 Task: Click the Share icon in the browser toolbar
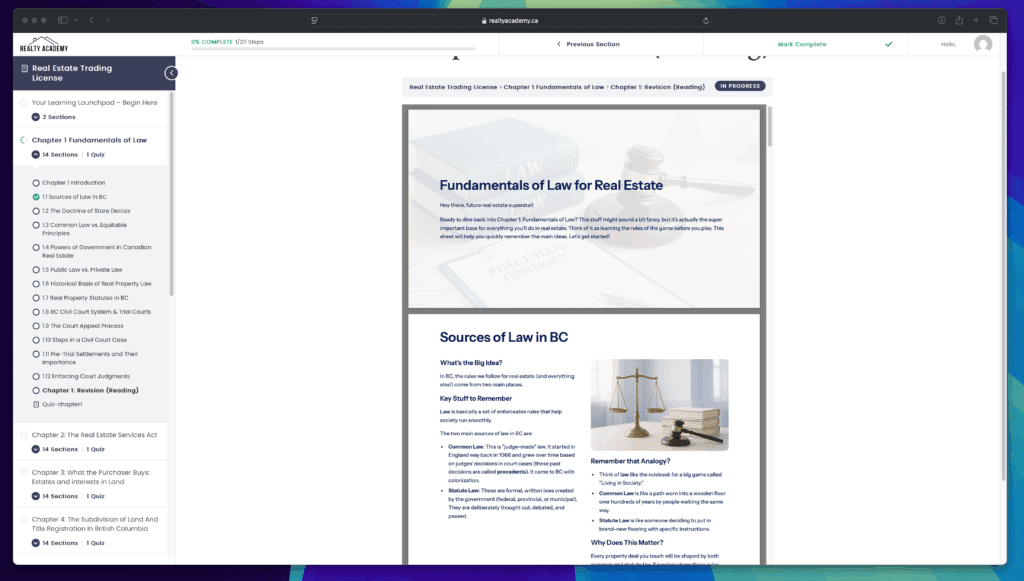point(958,19)
